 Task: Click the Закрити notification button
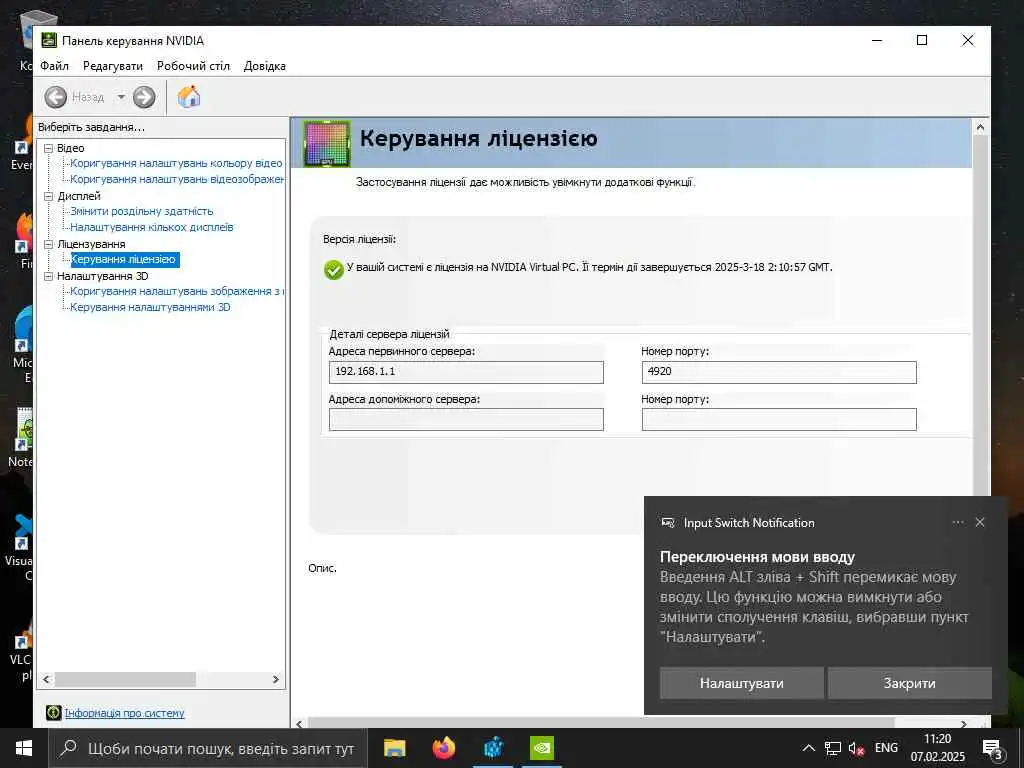click(910, 683)
